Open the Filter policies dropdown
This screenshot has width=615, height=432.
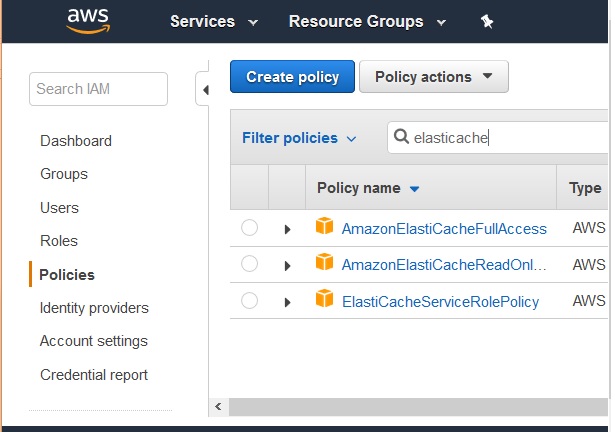pos(299,138)
